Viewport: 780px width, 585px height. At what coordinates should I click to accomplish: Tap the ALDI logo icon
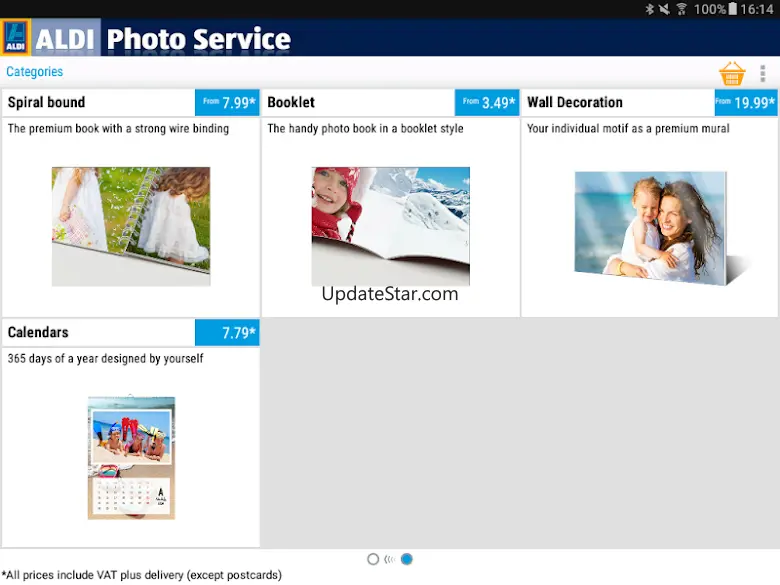pos(15,37)
